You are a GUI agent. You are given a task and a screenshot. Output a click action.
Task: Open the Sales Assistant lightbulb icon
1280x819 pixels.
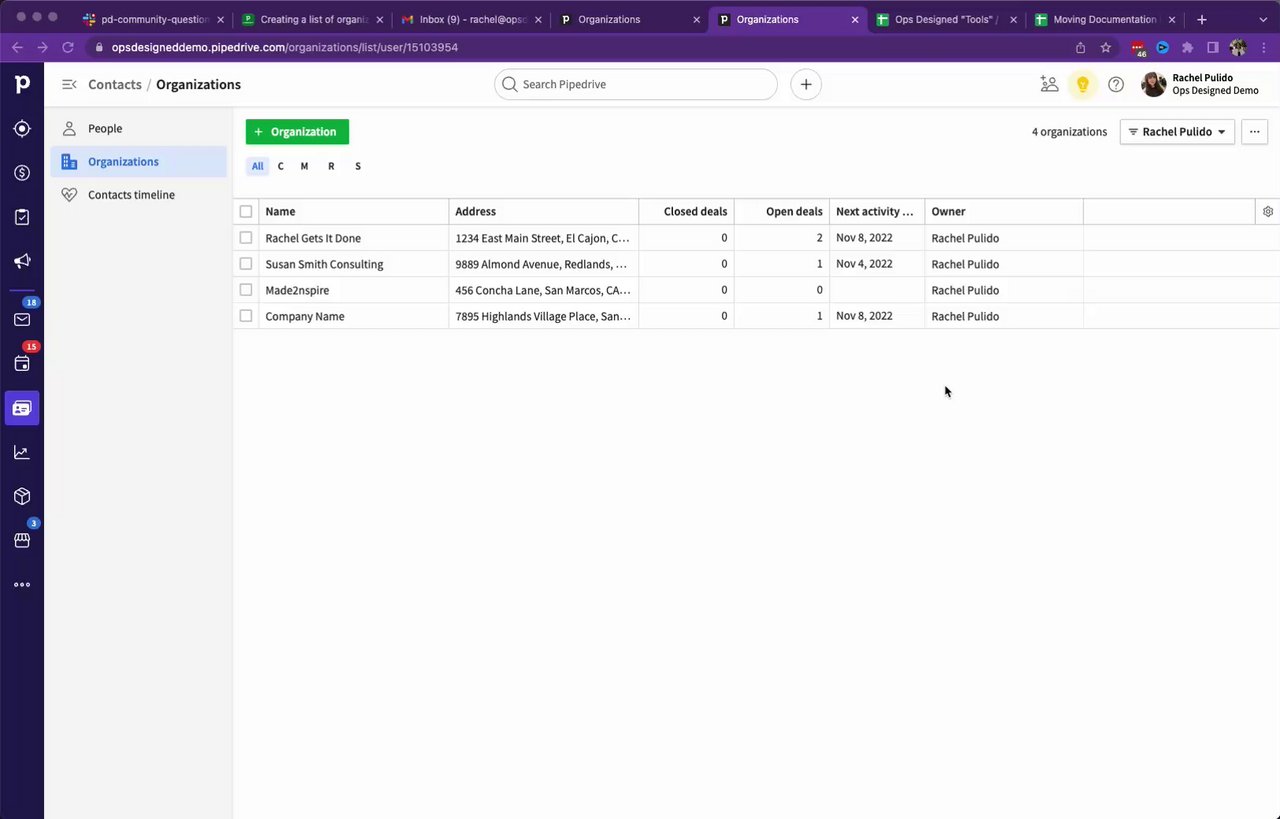pos(1082,85)
